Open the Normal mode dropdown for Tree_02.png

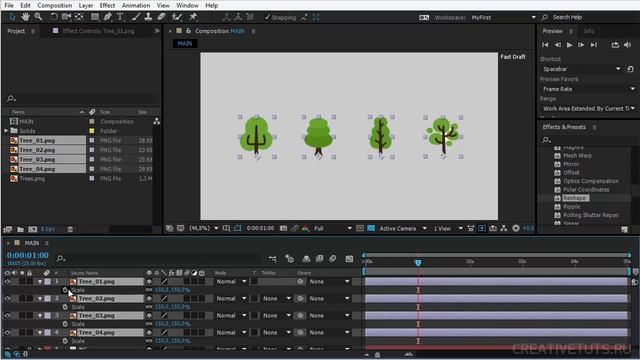tap(231, 299)
